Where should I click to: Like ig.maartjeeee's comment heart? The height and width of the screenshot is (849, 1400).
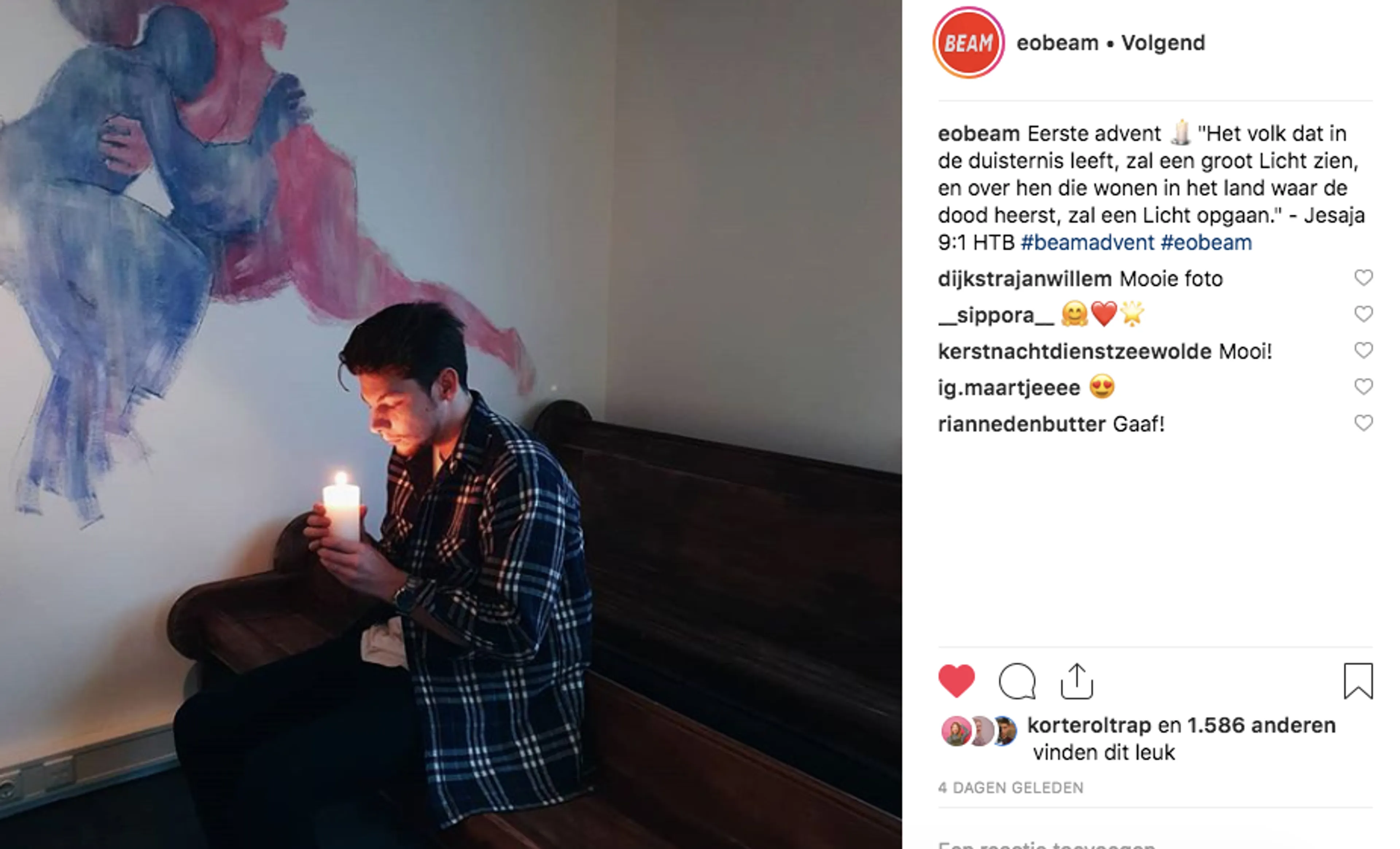pos(1363,386)
